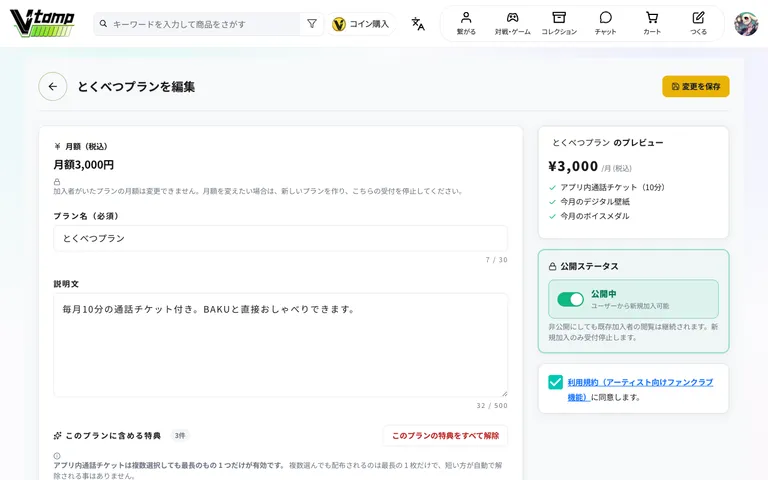Click the sparkle icon beside このプランに含める特典
Image resolution: width=768 pixels, height=480 pixels.
(57, 435)
